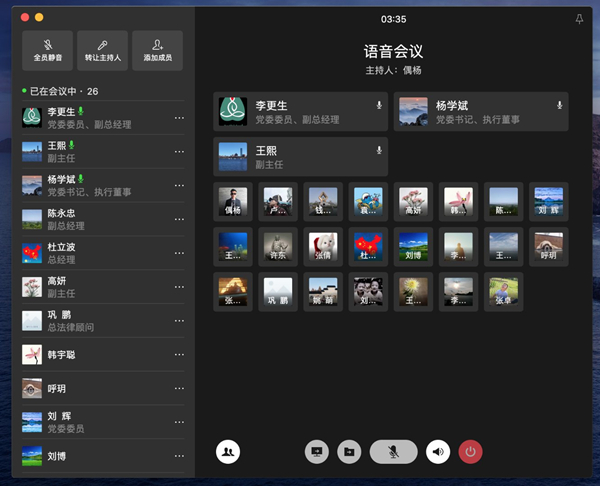Click 李更生's green mic icon in list
600x486 pixels.
click(81, 111)
